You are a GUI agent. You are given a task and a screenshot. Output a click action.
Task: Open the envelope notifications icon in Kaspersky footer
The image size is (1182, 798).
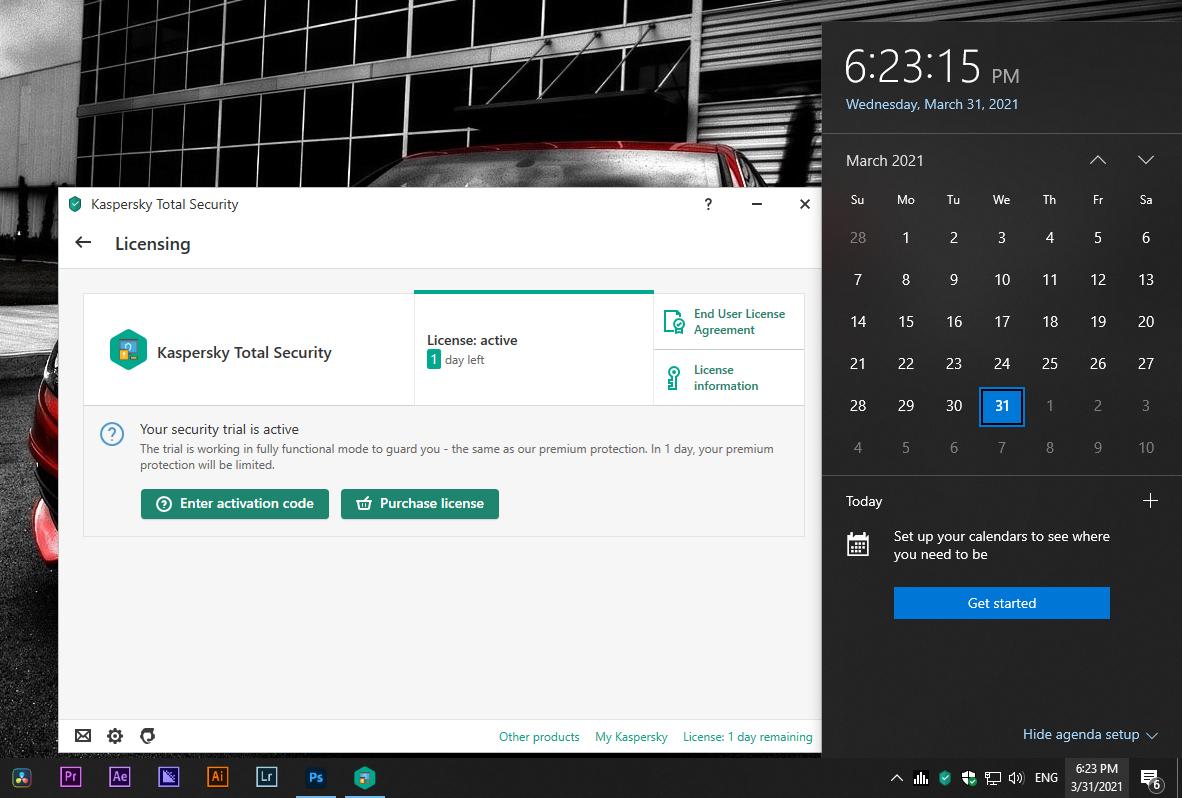tap(83, 735)
